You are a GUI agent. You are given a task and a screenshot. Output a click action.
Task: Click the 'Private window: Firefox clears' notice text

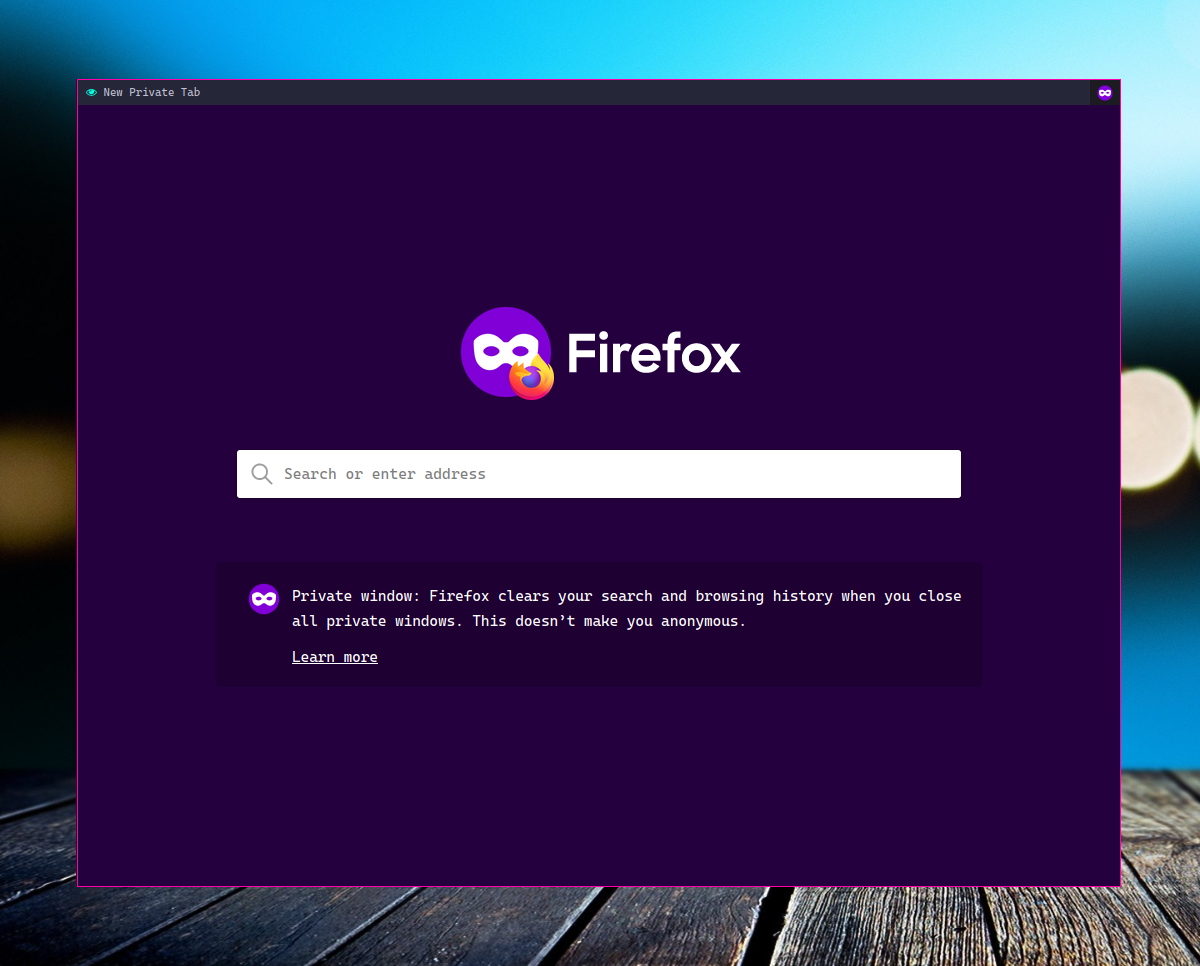(626, 608)
